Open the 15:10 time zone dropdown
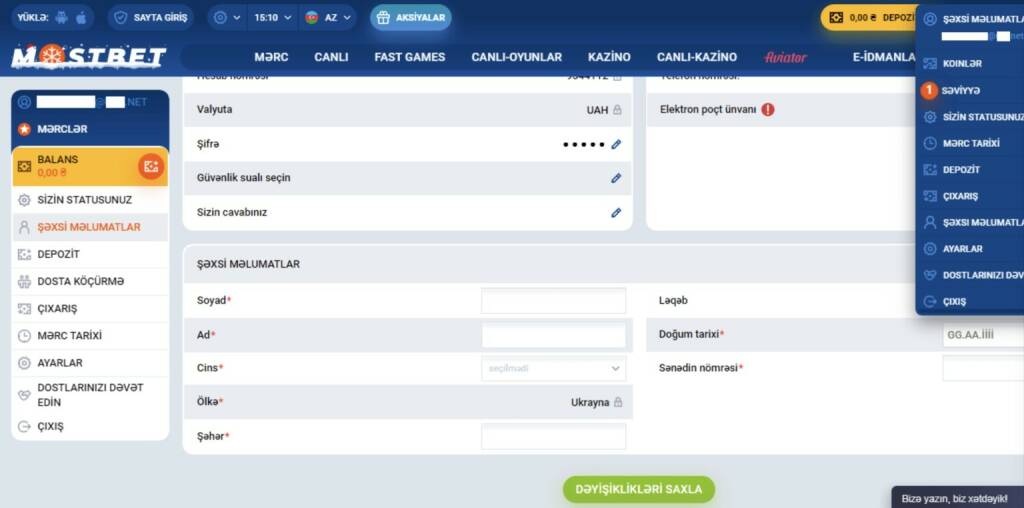 coord(272,18)
